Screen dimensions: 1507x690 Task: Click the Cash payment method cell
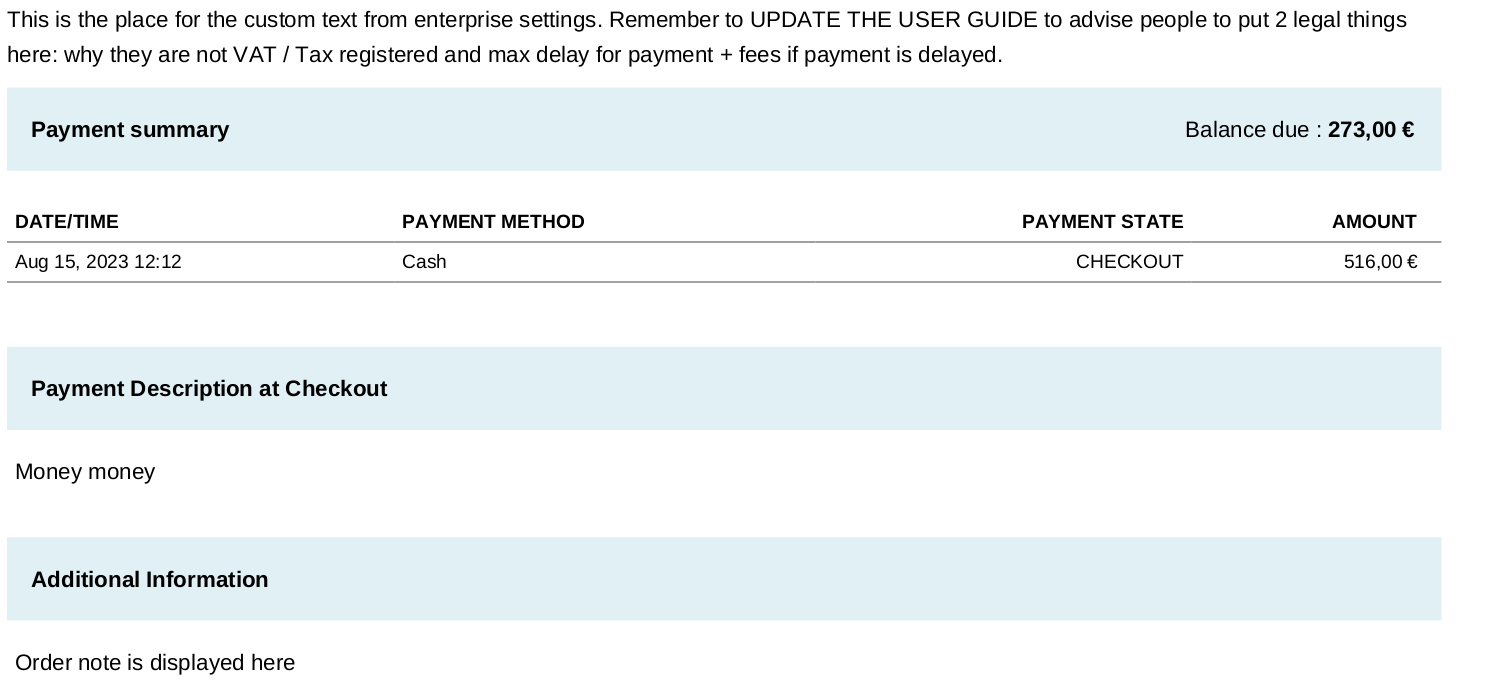(423, 261)
